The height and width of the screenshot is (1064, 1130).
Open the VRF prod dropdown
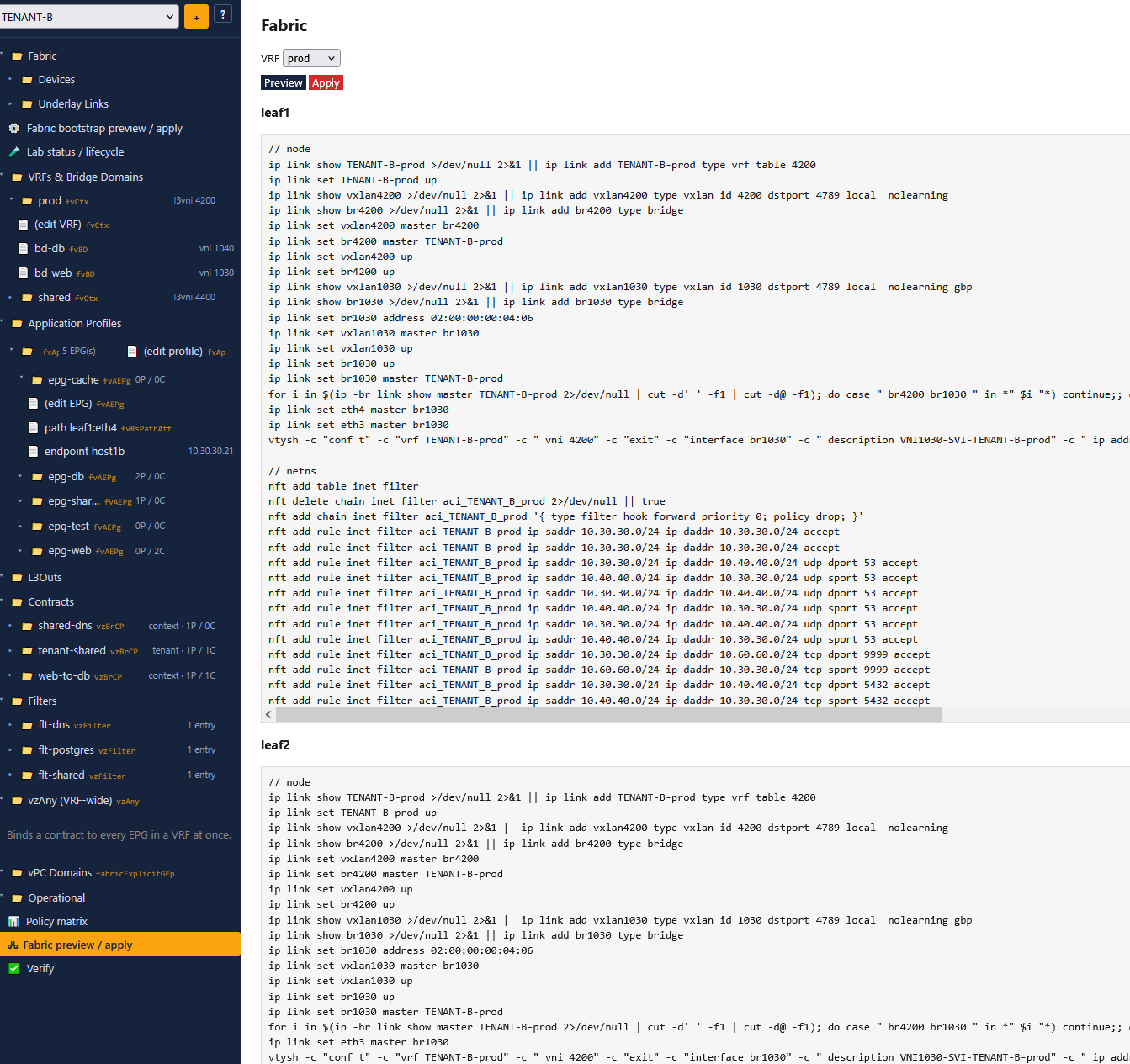pos(311,58)
